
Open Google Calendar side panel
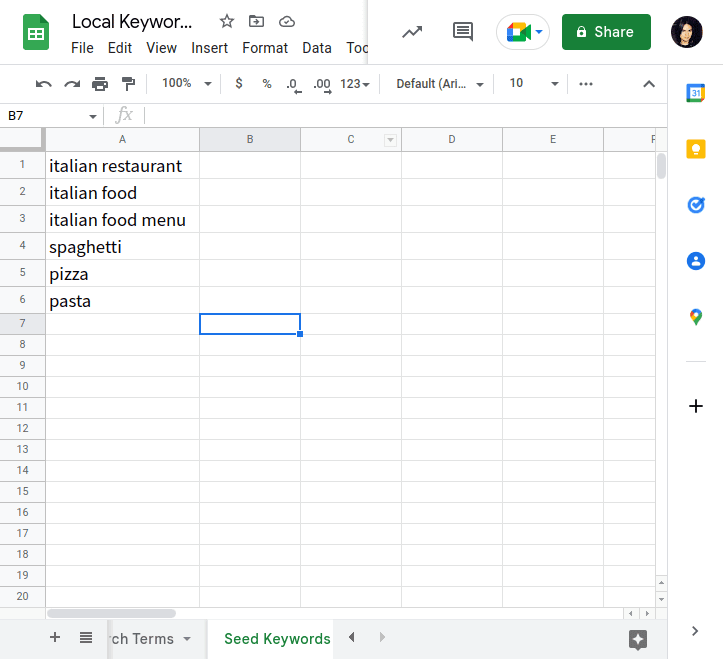[695, 93]
